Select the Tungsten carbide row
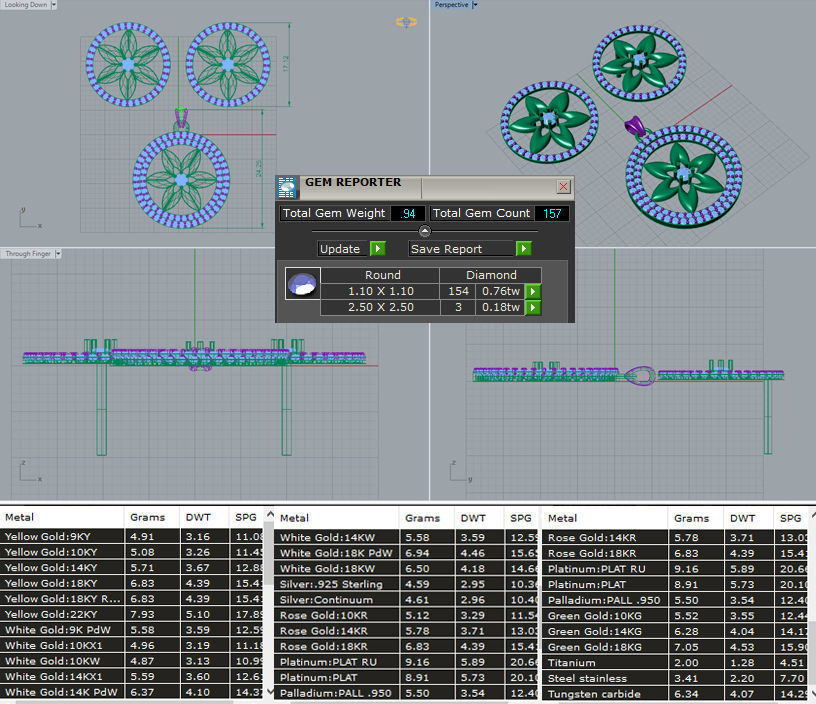This screenshot has height=704, width=816. point(675,694)
